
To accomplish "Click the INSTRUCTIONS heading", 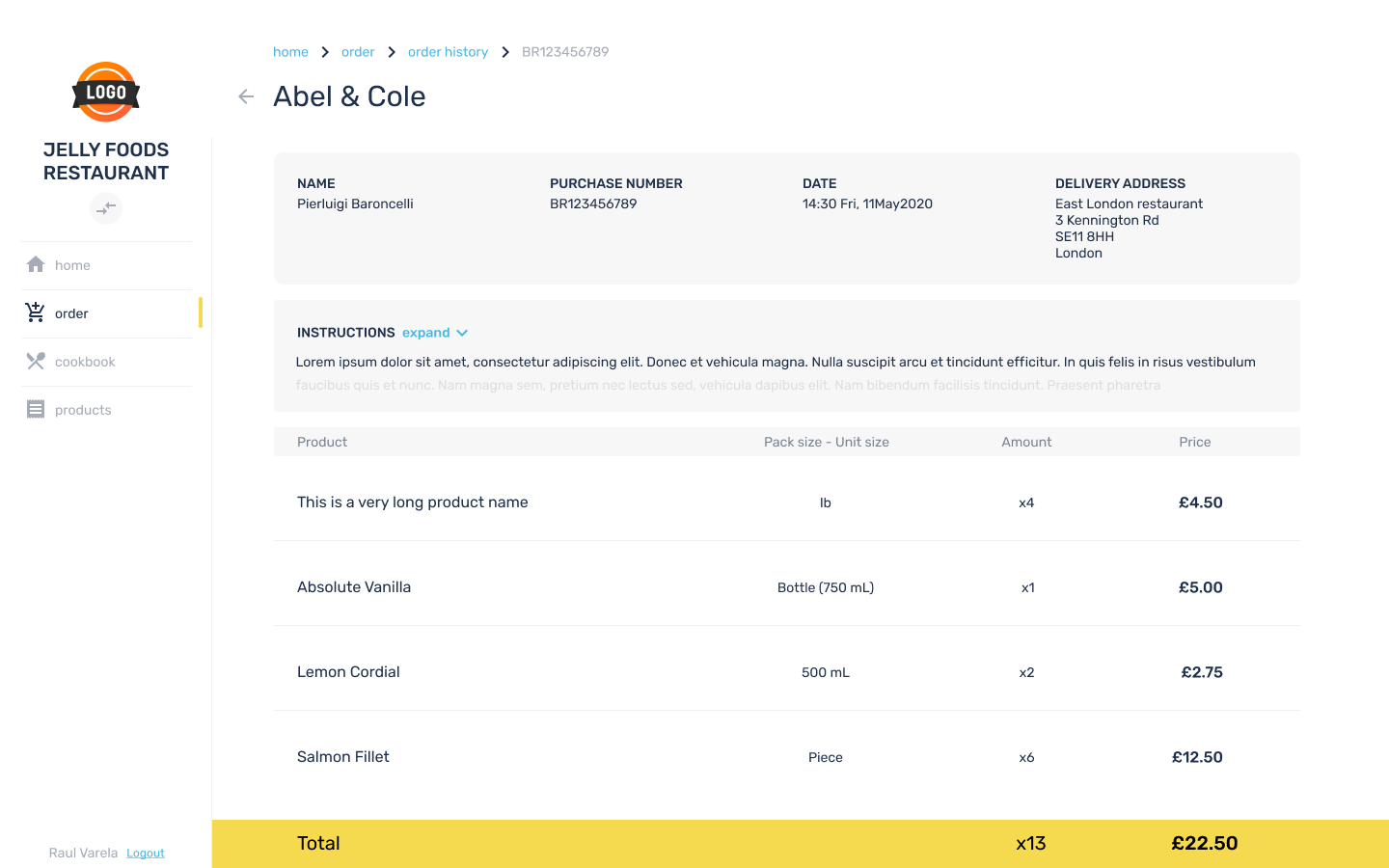I will [346, 333].
